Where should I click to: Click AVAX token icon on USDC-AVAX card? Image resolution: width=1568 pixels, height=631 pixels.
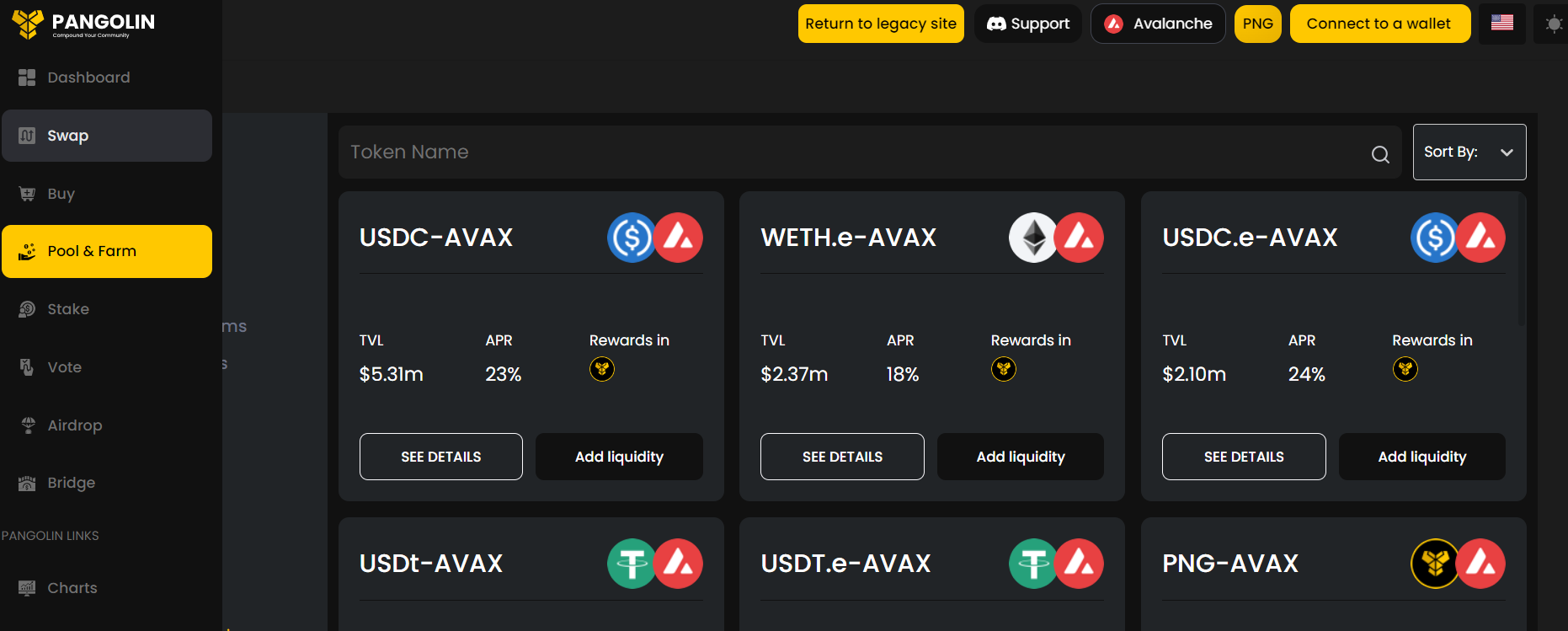[679, 238]
